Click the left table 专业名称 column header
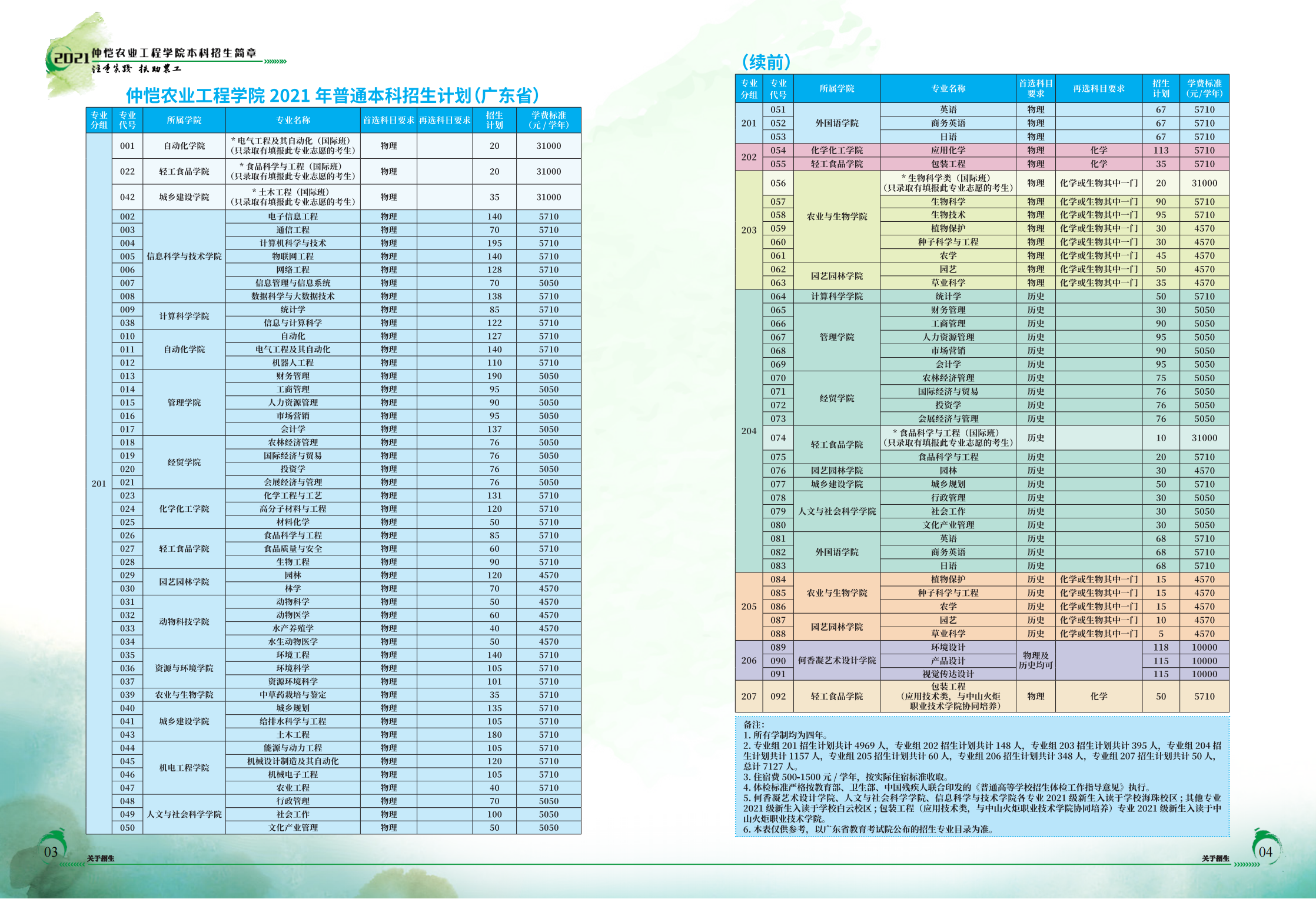1316x899 pixels. [x=293, y=120]
